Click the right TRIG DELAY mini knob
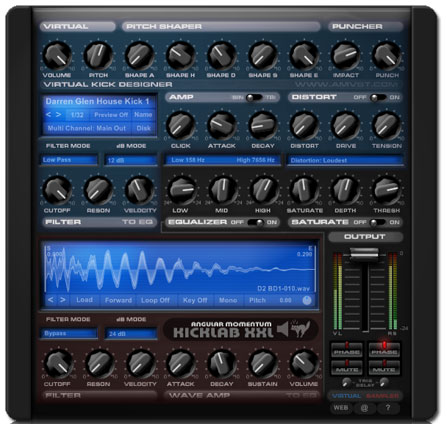The width and height of the screenshot is (447, 424). coord(384,382)
